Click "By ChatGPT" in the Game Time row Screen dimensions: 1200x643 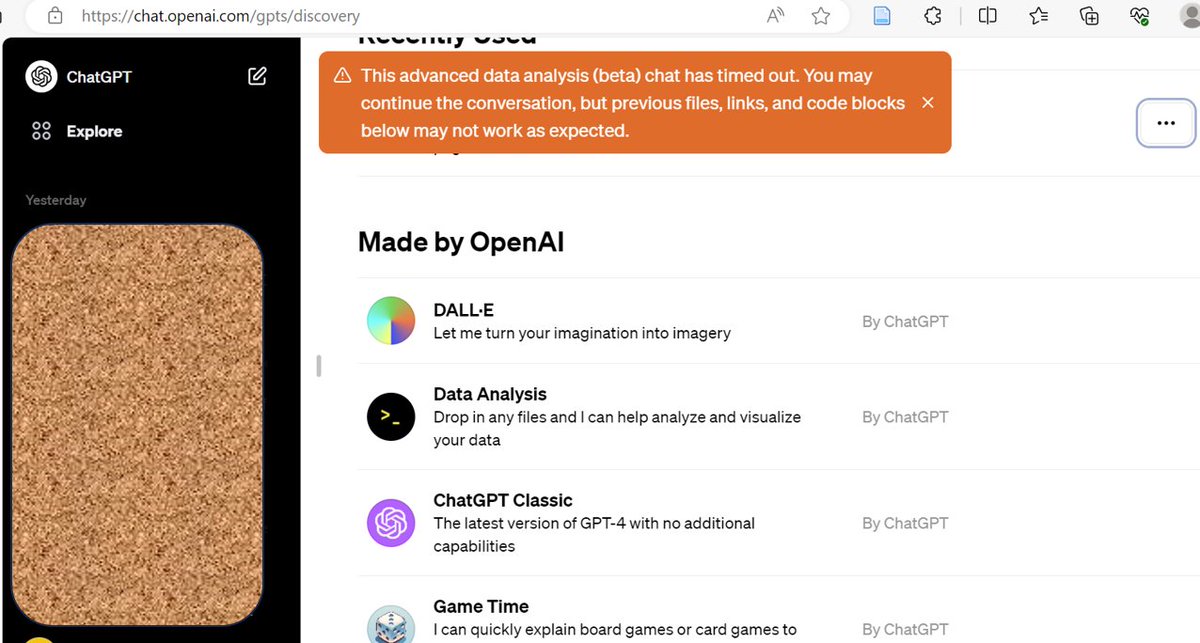(x=905, y=629)
